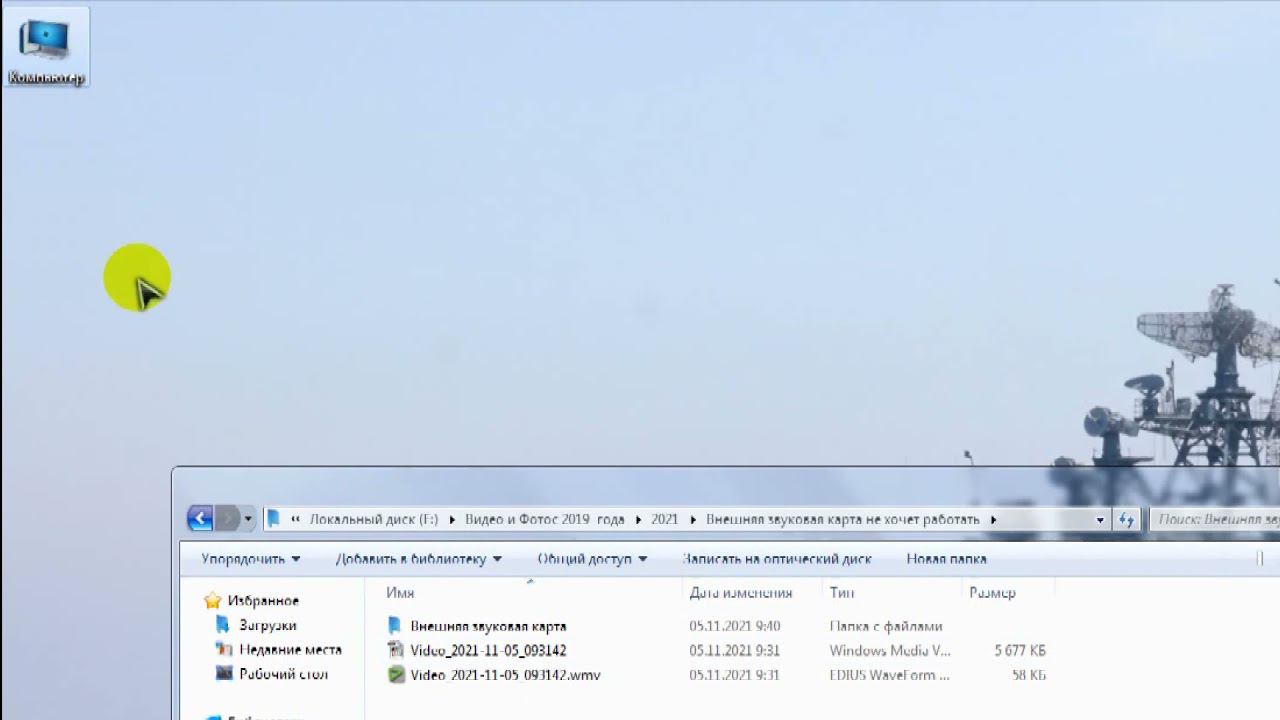Screen dimensions: 1280x720
Task: Select Избранное in the navigation pane
Action: click(x=263, y=601)
